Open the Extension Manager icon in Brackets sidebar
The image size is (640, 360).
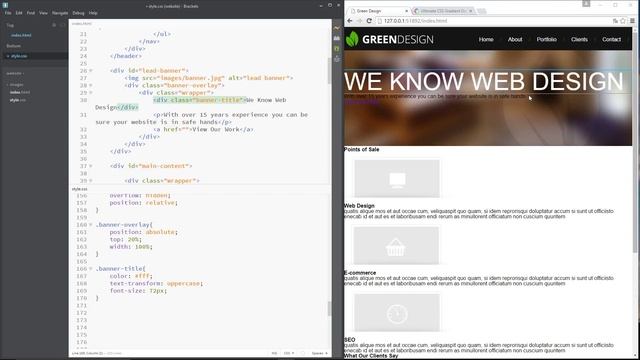click(337, 38)
